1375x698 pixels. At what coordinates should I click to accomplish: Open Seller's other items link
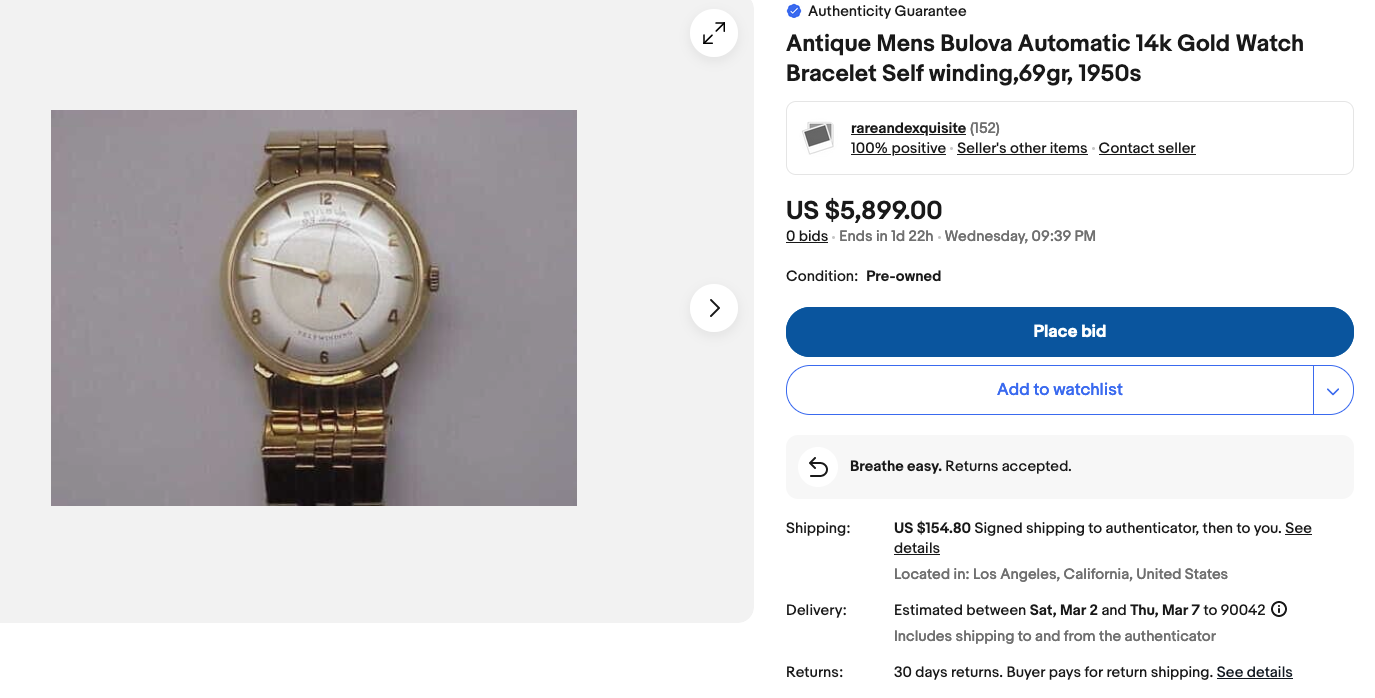tap(1022, 148)
